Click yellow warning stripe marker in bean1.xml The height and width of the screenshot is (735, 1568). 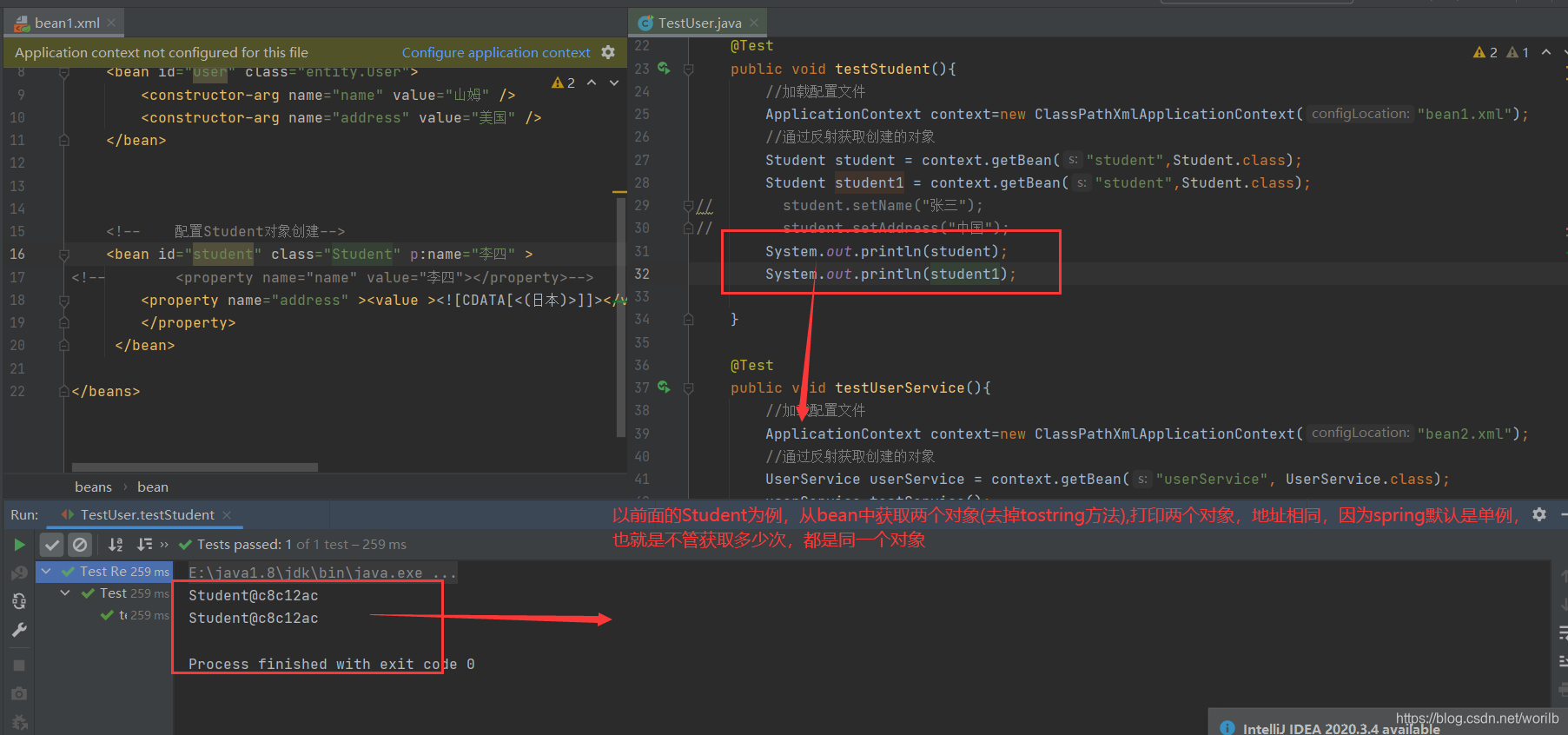[619, 191]
